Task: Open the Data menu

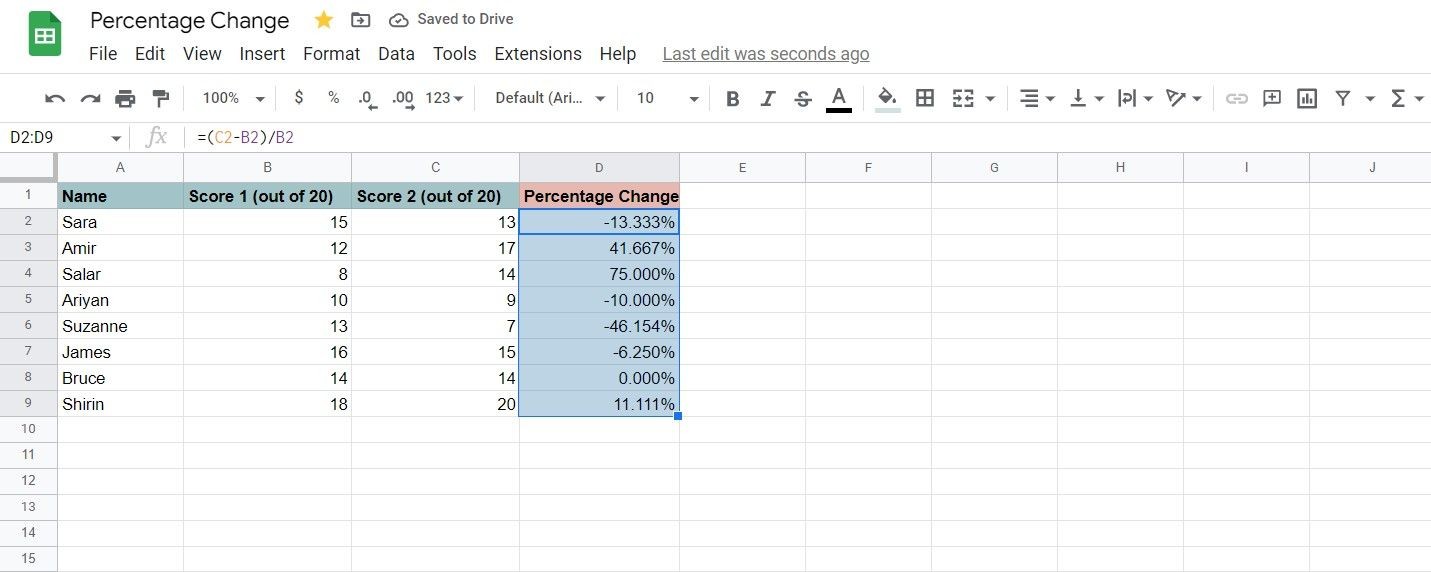Action: click(x=396, y=54)
